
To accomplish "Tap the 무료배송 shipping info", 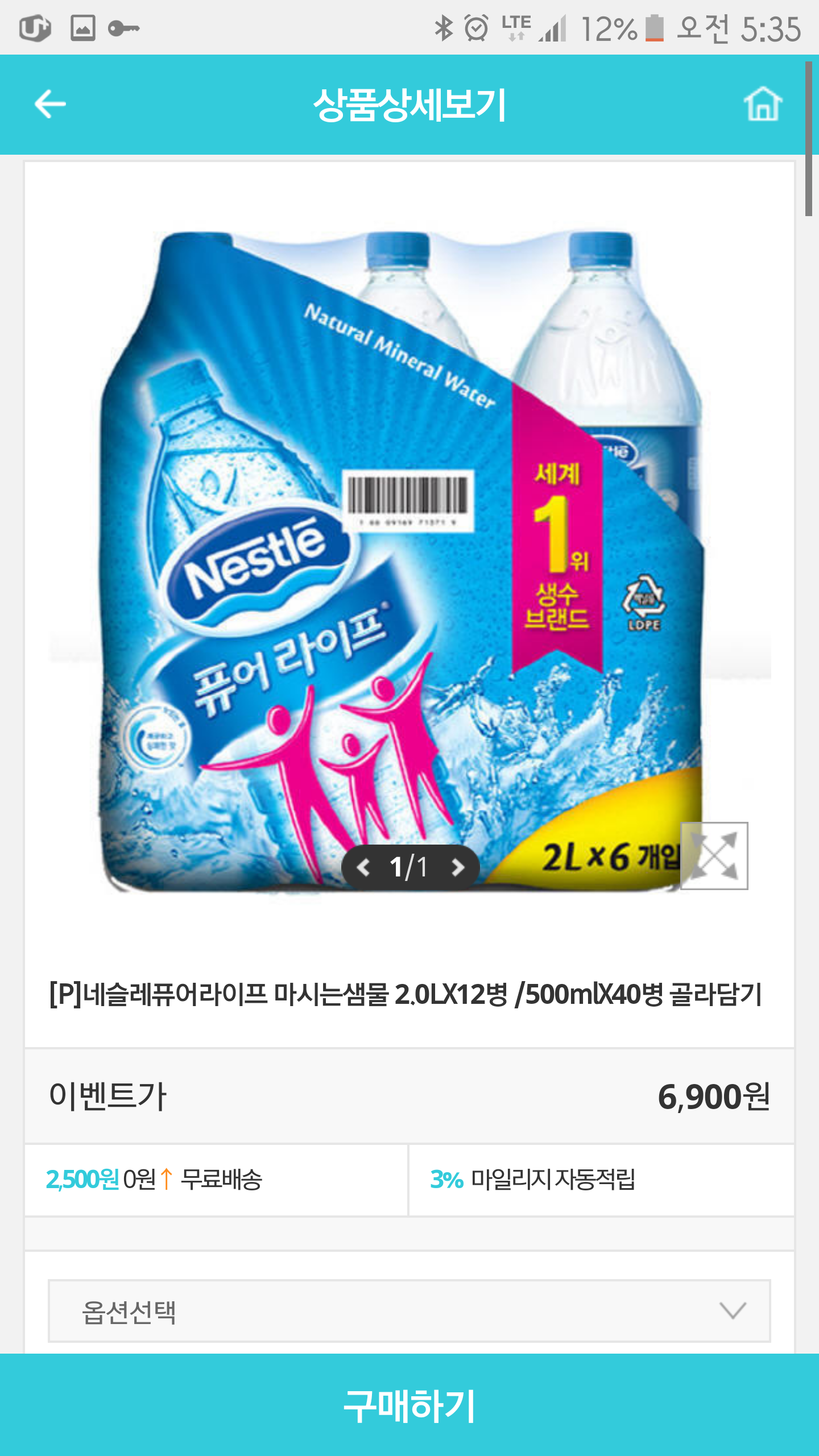I will point(221,1180).
